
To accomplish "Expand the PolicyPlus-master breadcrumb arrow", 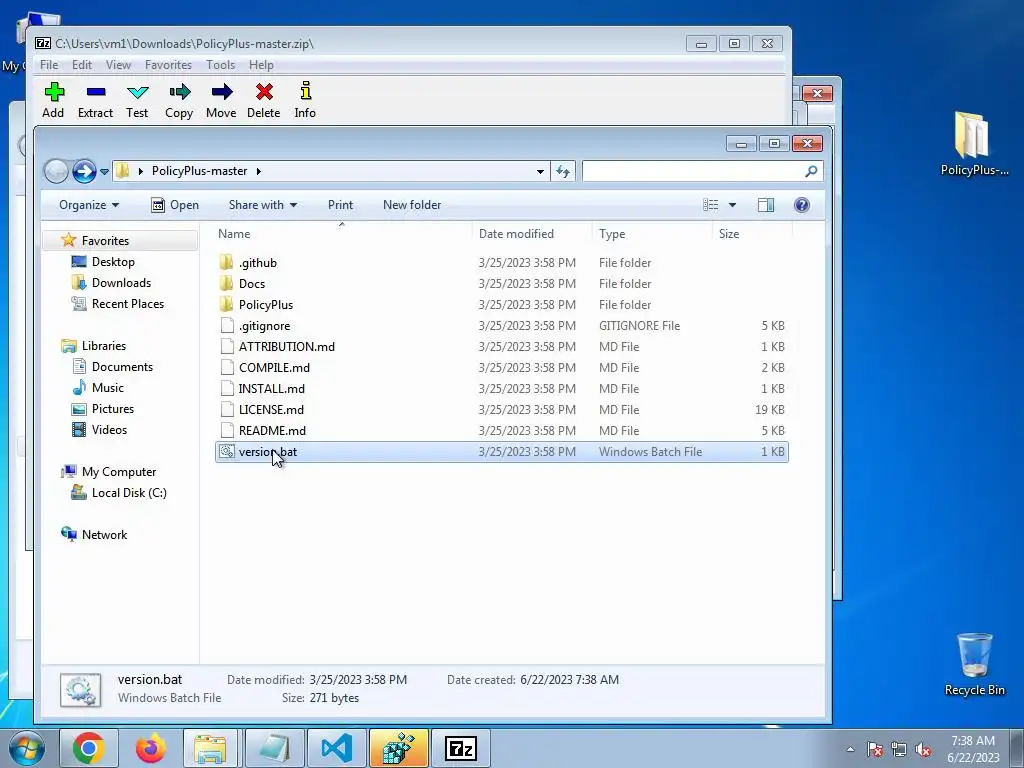I will click(259, 171).
